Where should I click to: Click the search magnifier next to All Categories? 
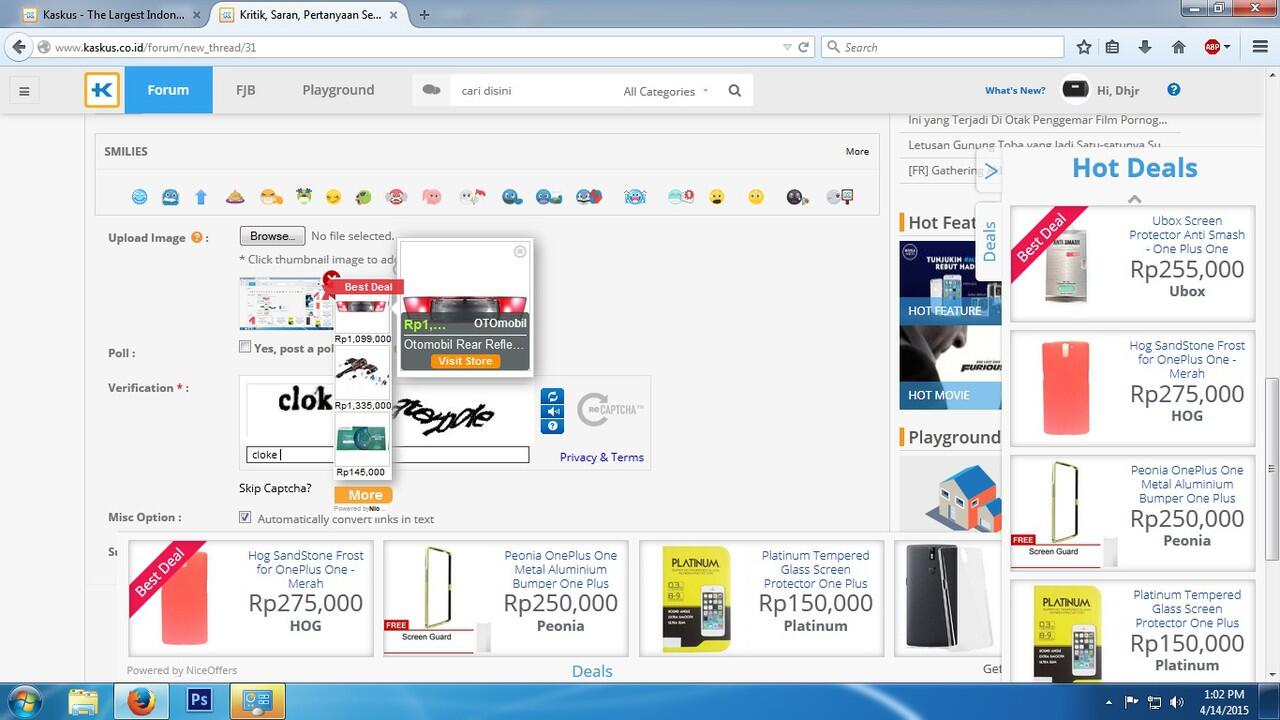735,91
